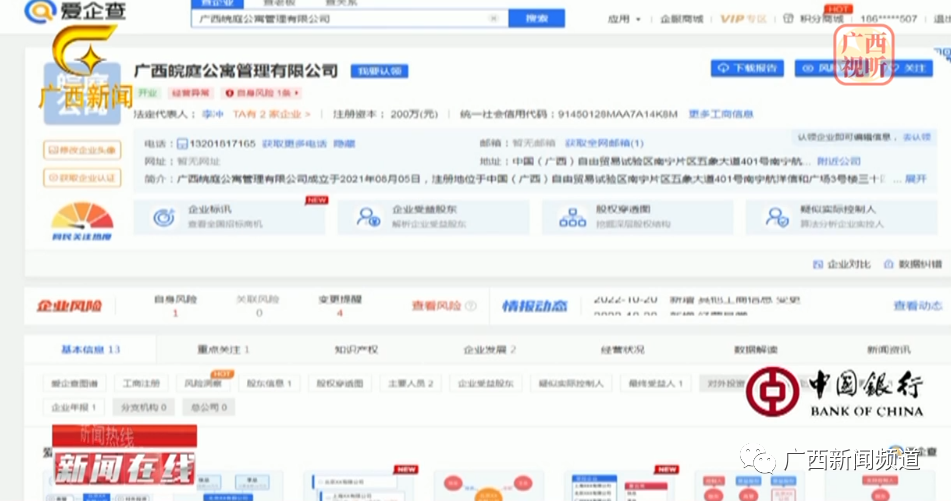Select the 最终受益人 1 section chip

[x=656, y=383]
